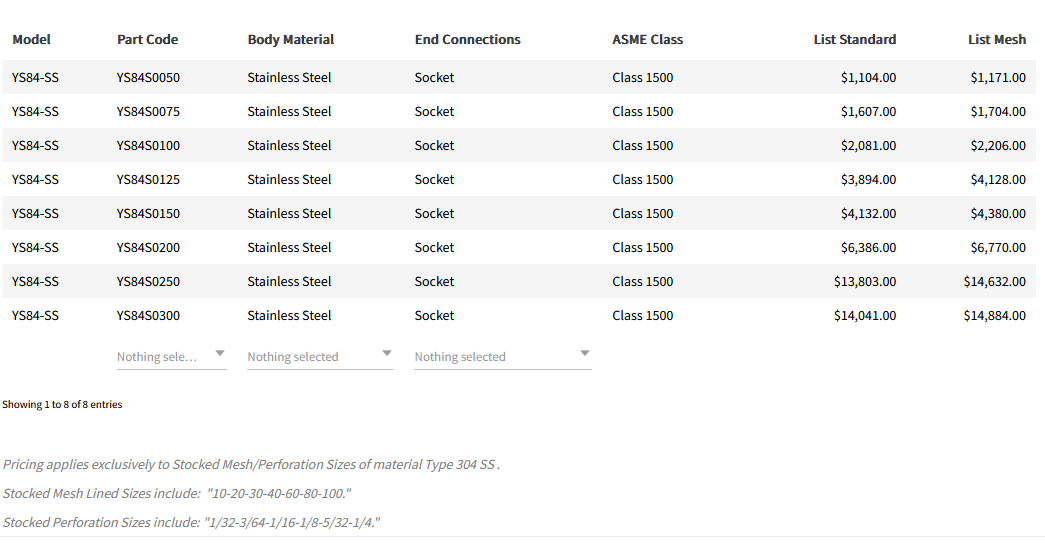Sort by List Standard price header
The image size is (1045, 551).
(x=855, y=40)
